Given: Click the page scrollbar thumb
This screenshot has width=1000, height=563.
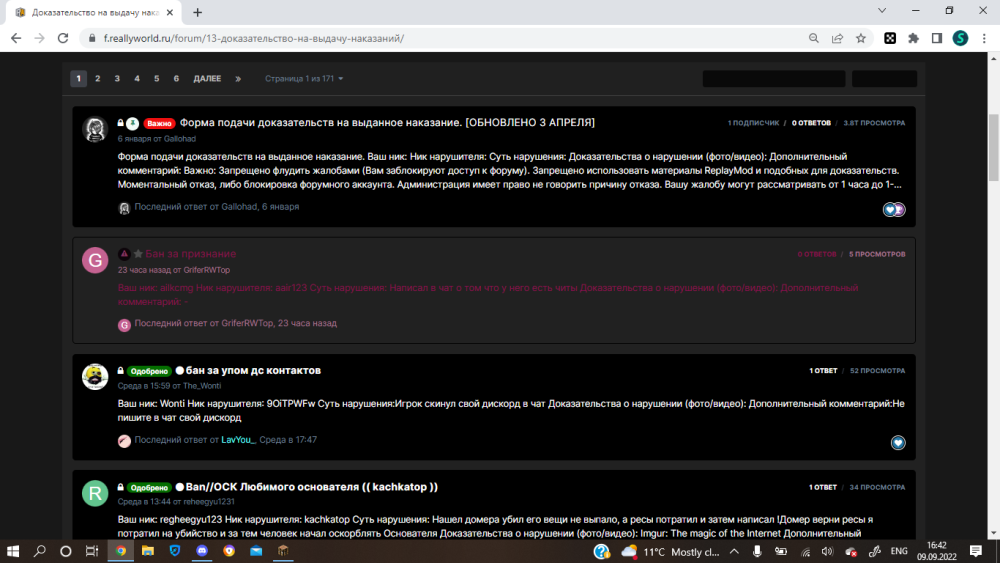Looking at the screenshot, I should pyautogui.click(x=994, y=147).
